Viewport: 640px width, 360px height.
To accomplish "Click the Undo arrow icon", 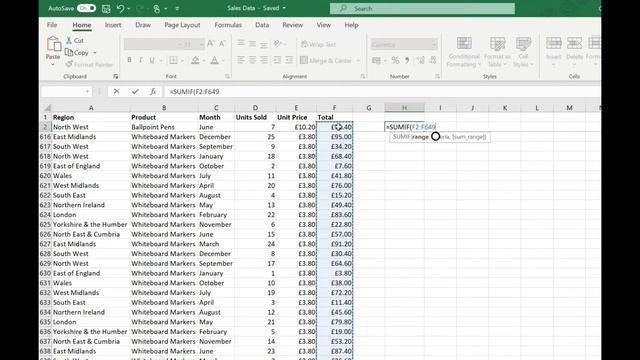I will coord(120,8).
